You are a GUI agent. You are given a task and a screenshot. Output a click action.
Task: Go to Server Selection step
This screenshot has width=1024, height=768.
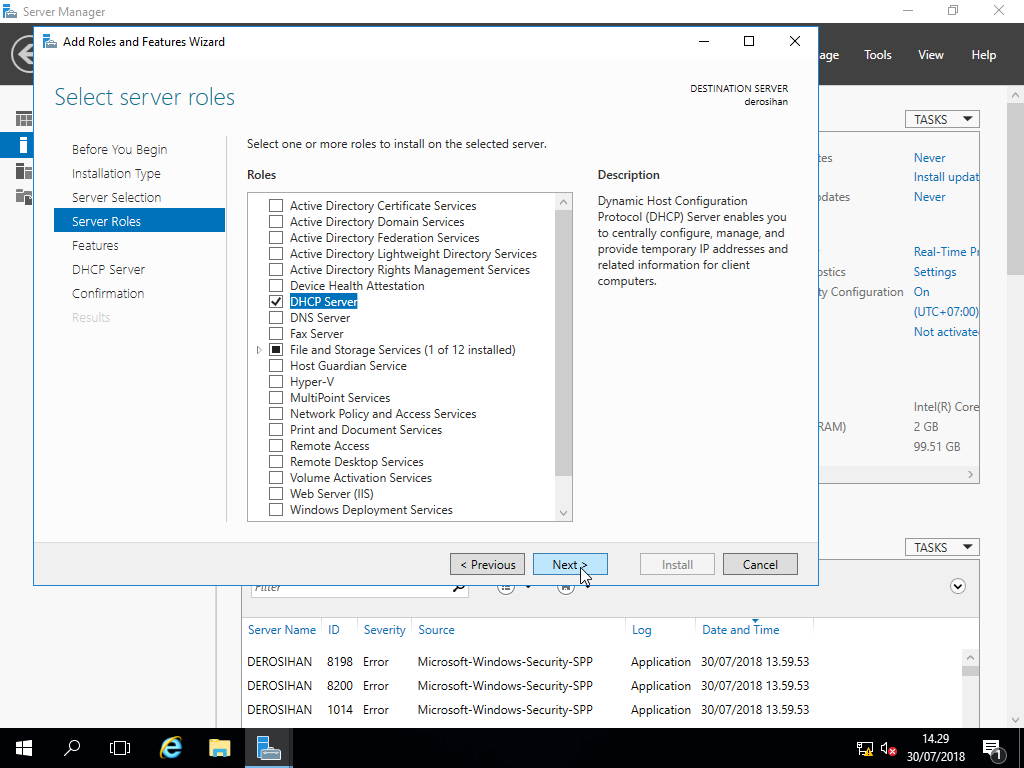pyautogui.click(x=116, y=197)
